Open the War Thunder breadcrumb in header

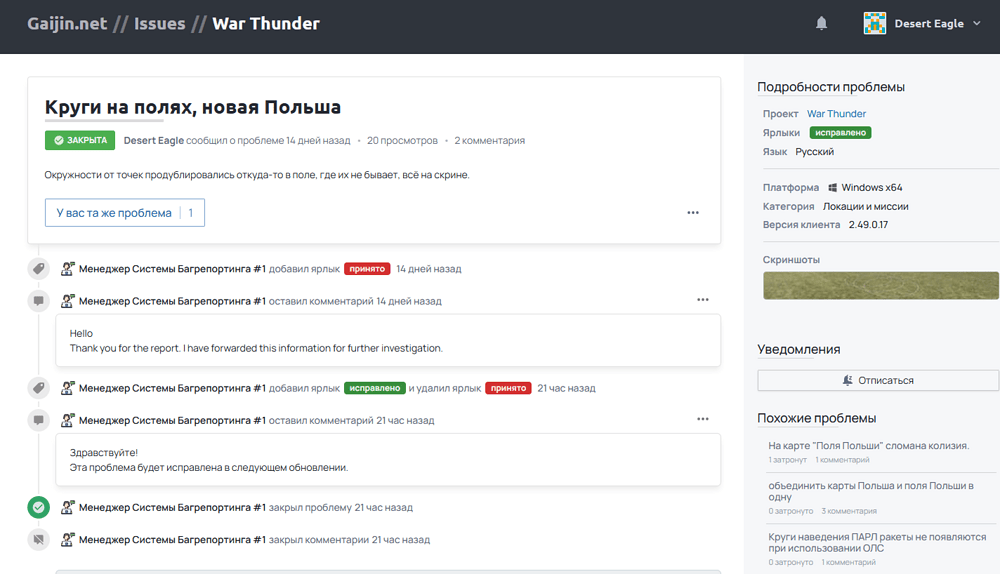(266, 23)
